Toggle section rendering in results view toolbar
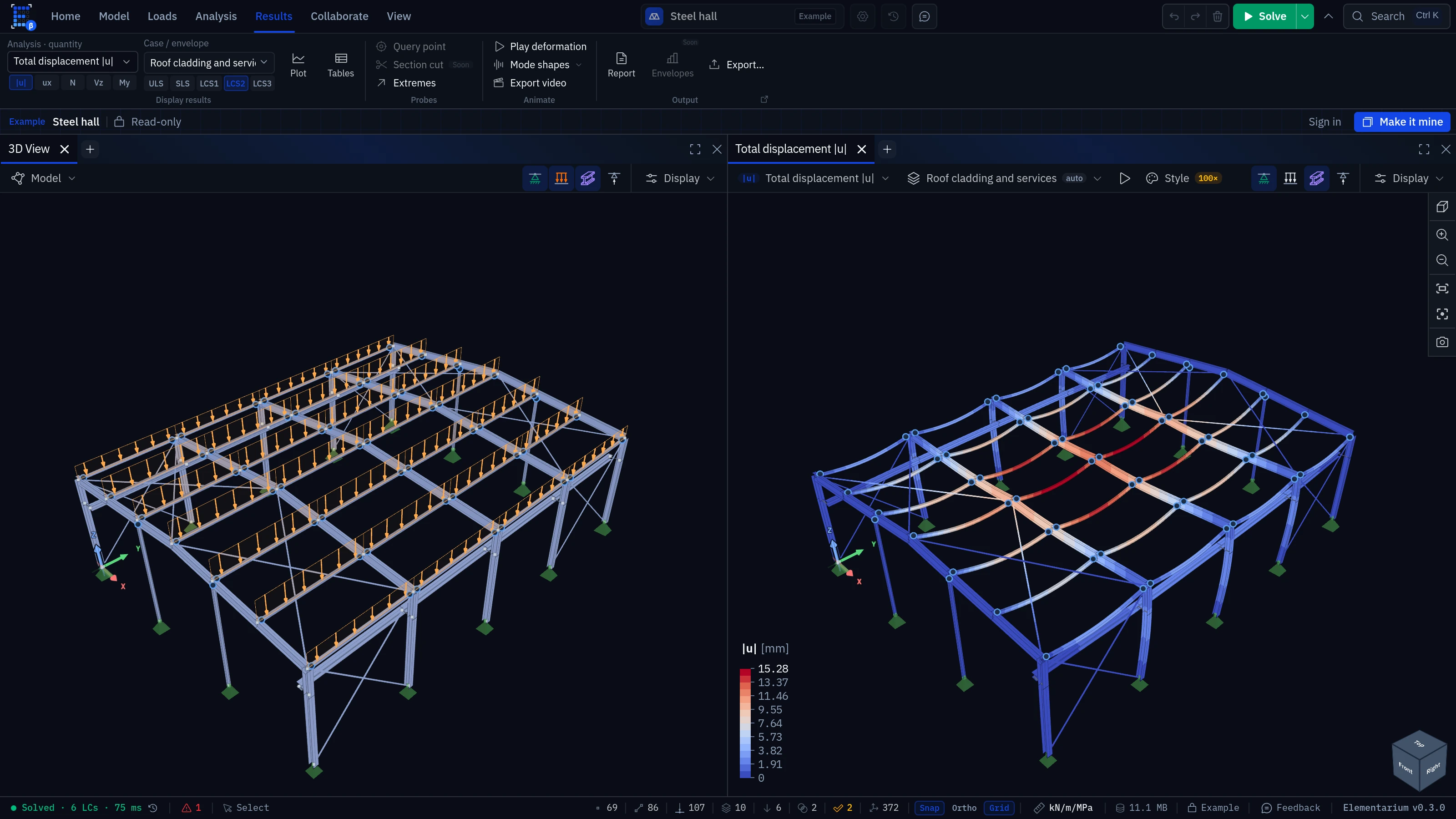This screenshot has height=819, width=1456. pos(1316,179)
